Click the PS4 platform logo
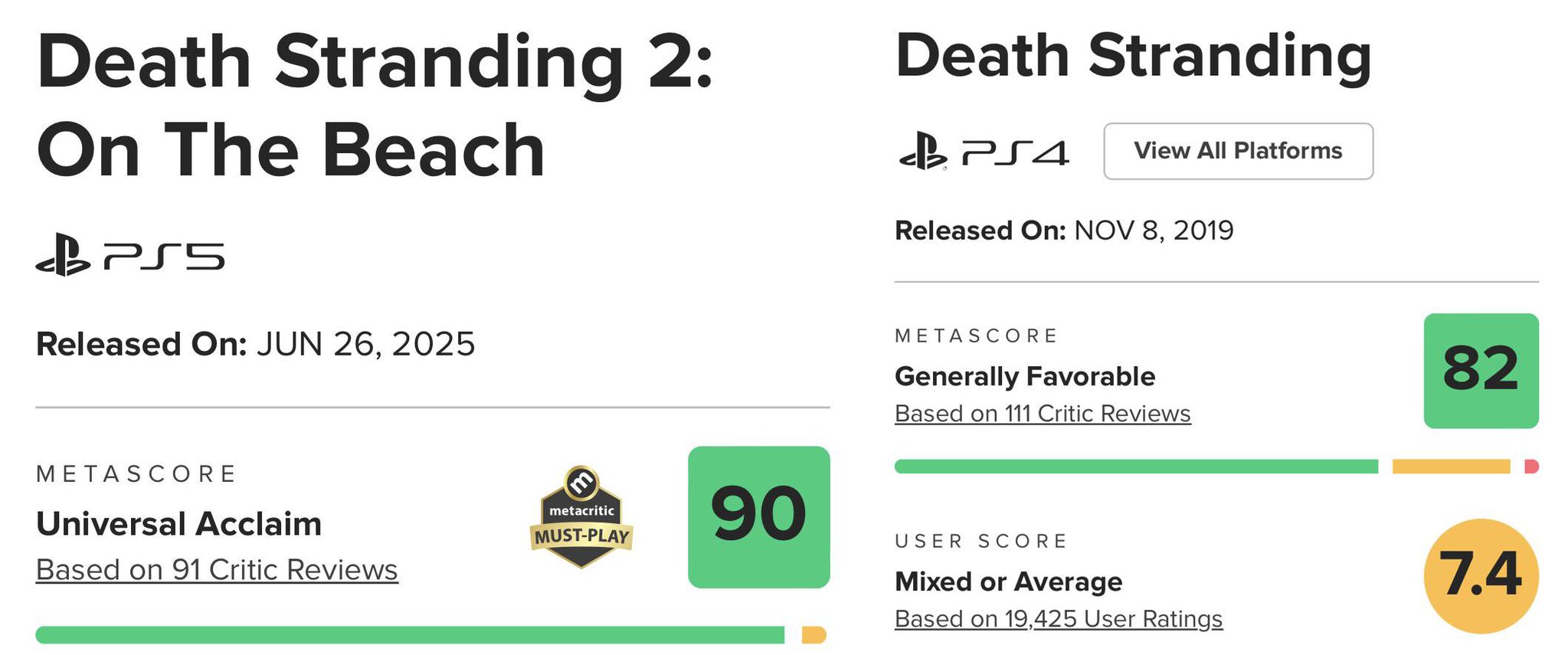The width and height of the screenshot is (1568, 655). click(x=983, y=152)
